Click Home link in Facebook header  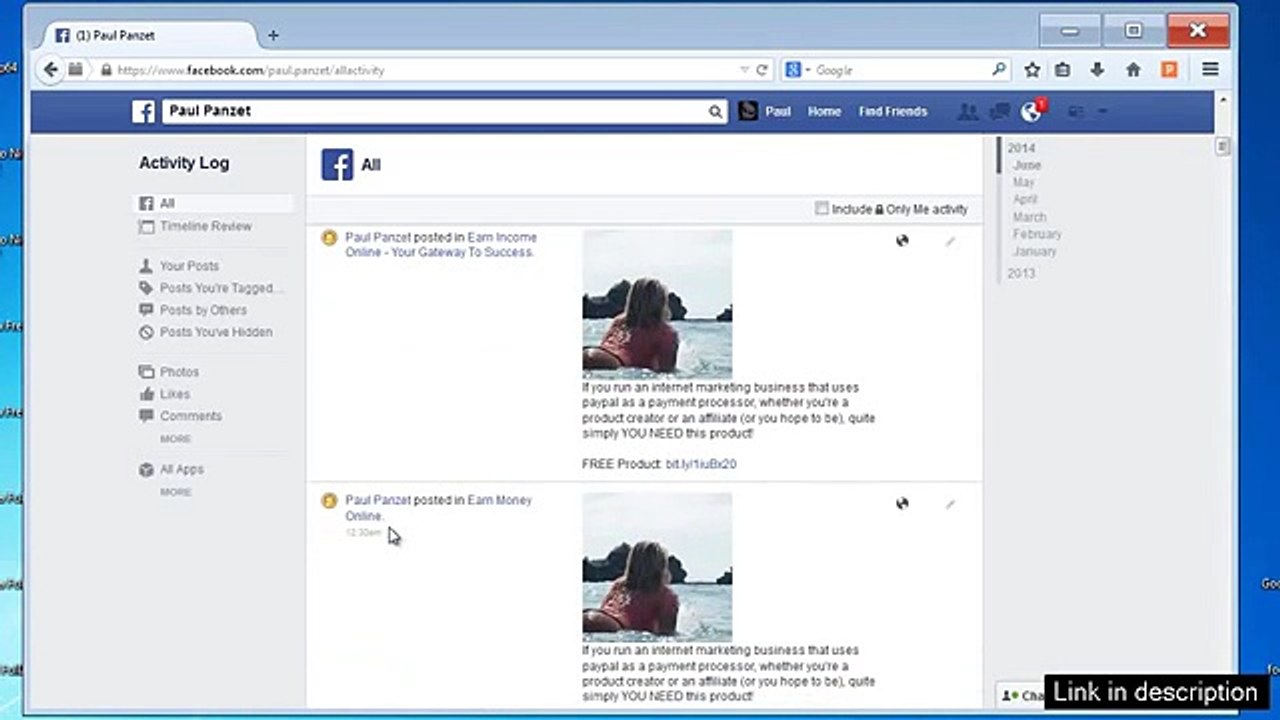point(824,112)
